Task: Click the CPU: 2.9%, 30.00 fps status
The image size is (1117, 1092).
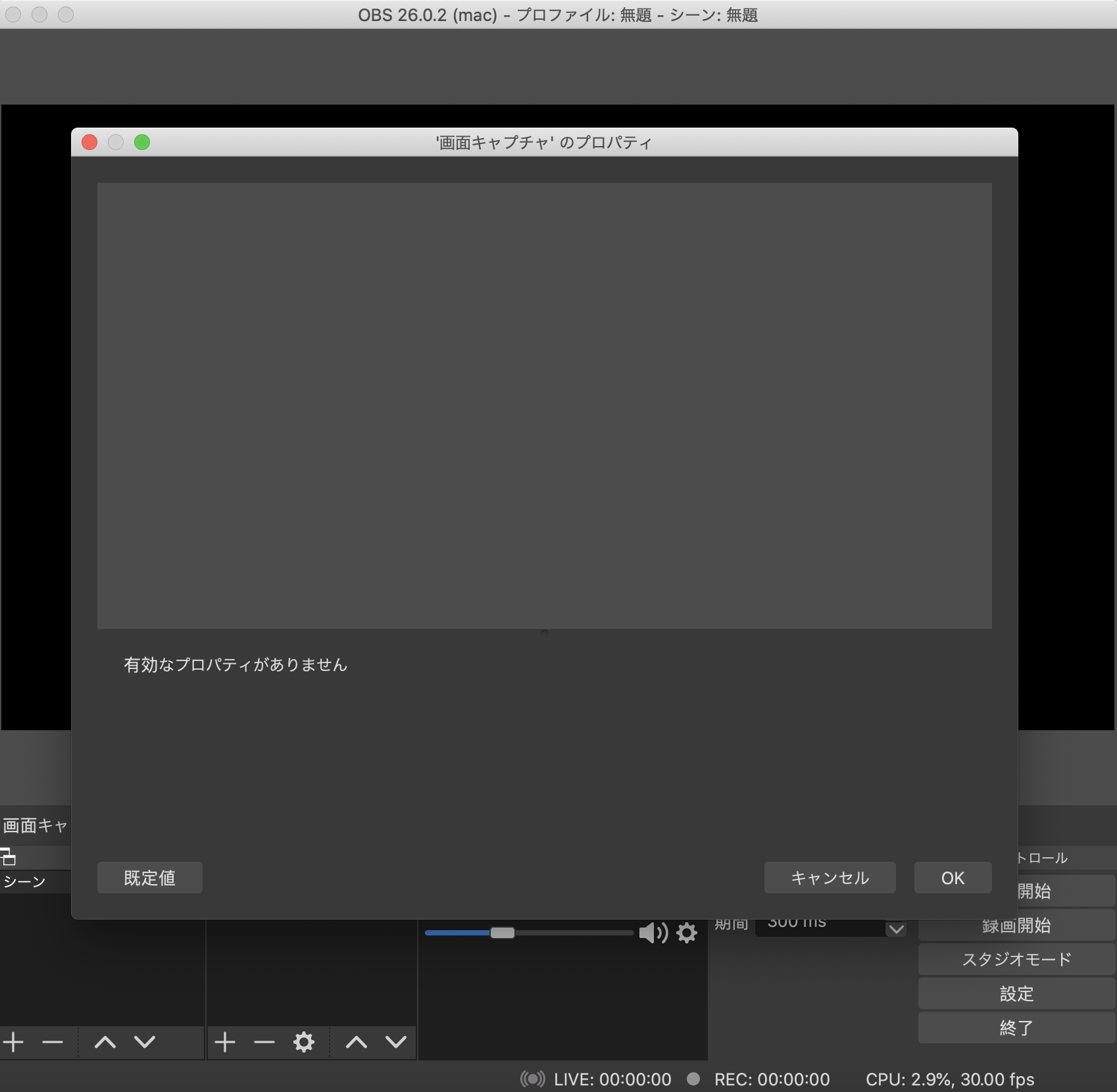Action: click(950, 1080)
